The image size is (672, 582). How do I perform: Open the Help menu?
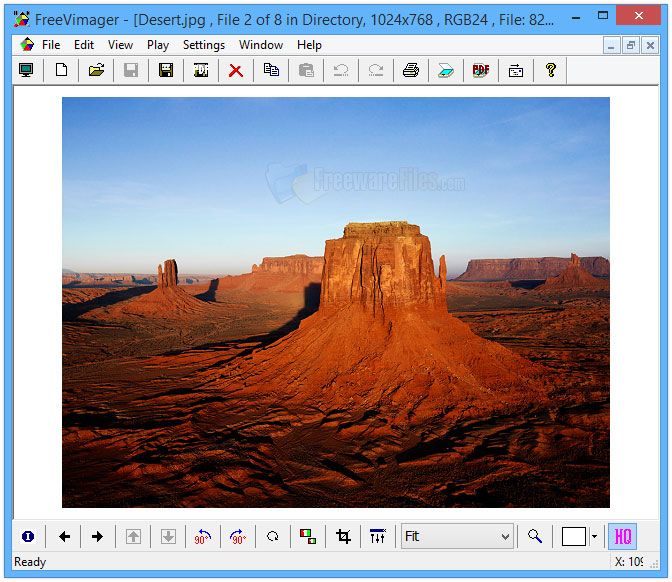click(x=309, y=45)
